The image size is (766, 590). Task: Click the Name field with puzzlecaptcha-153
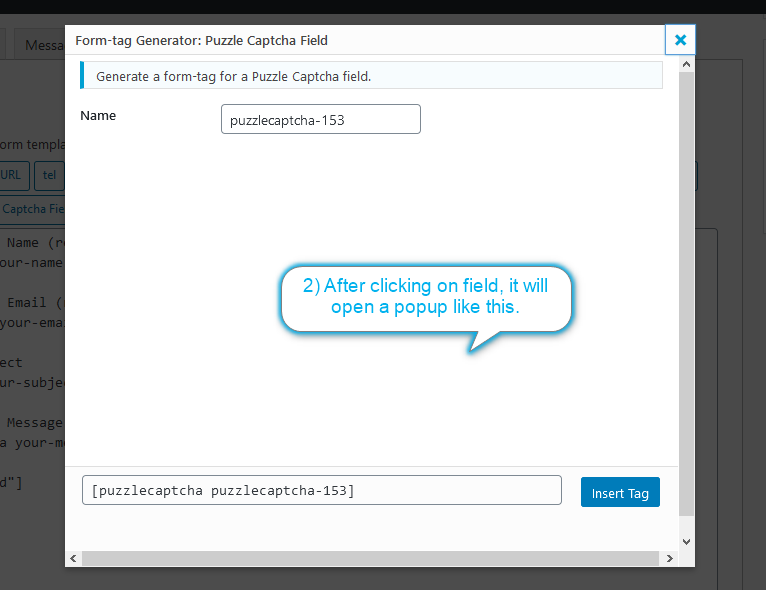point(320,120)
